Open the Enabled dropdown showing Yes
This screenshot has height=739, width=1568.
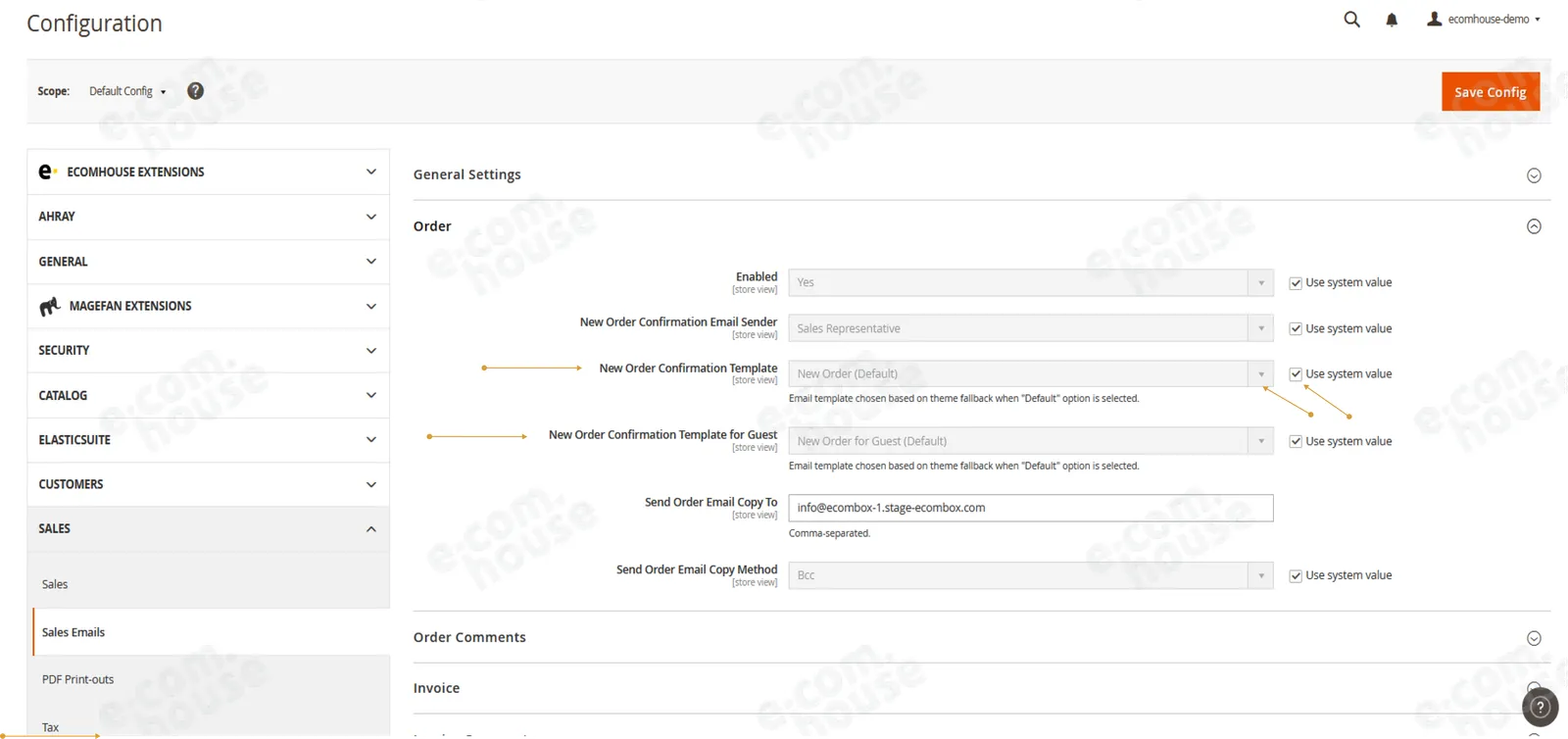pos(1031,282)
